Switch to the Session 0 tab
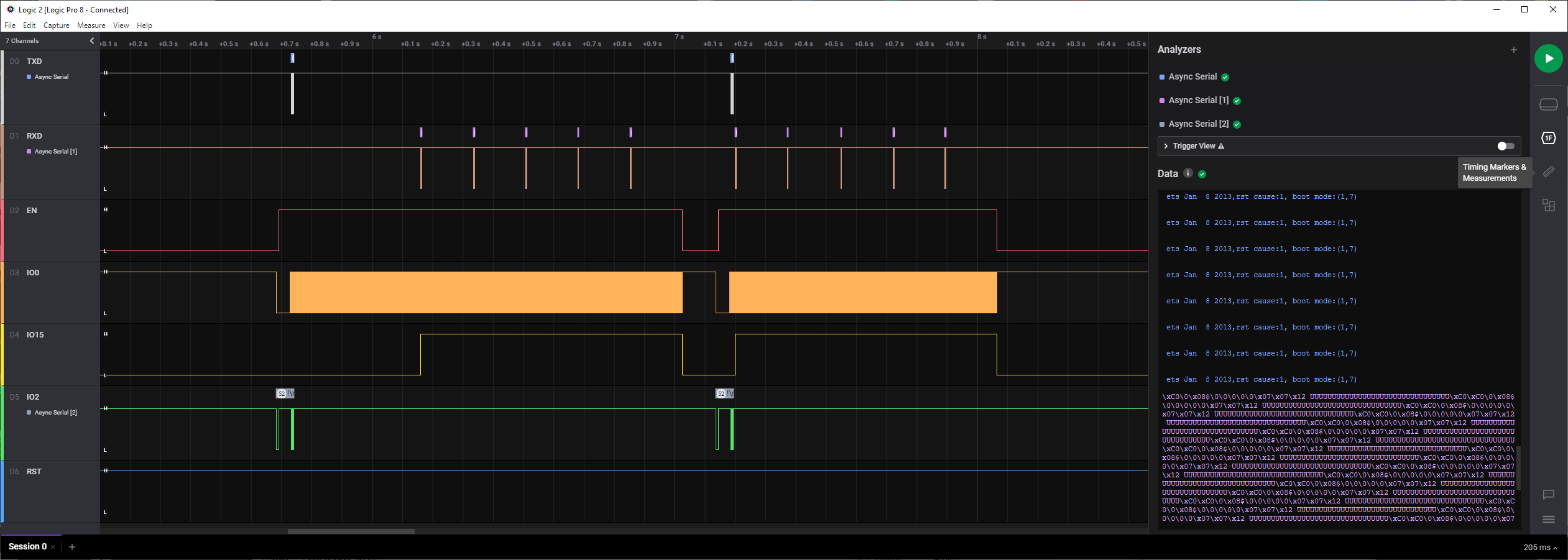This screenshot has height=560, width=1568. (x=27, y=547)
